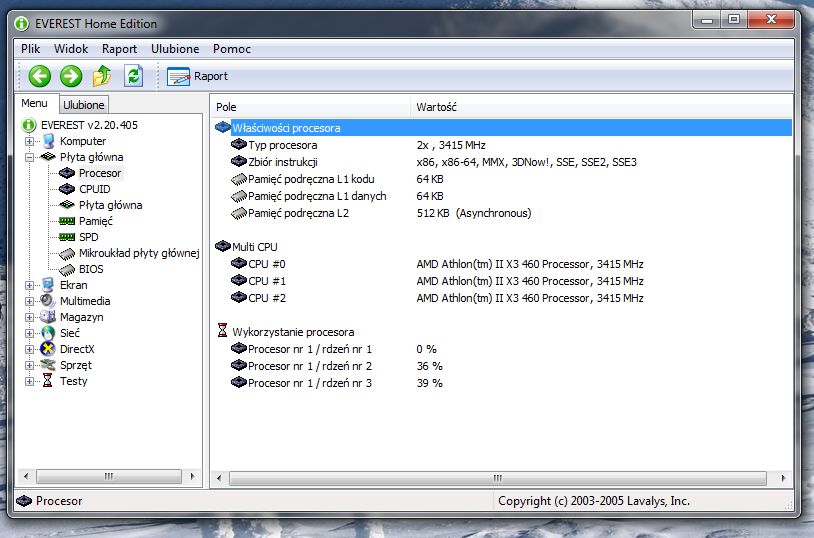Screen dimensions: 814x538
Task: Click the Multimedia speaker icon
Action: pos(48,301)
